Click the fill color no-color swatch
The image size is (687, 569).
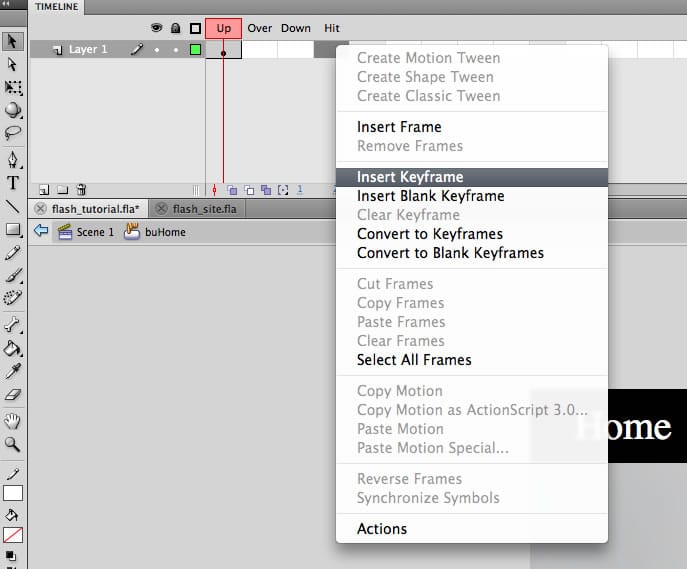[x=13, y=535]
